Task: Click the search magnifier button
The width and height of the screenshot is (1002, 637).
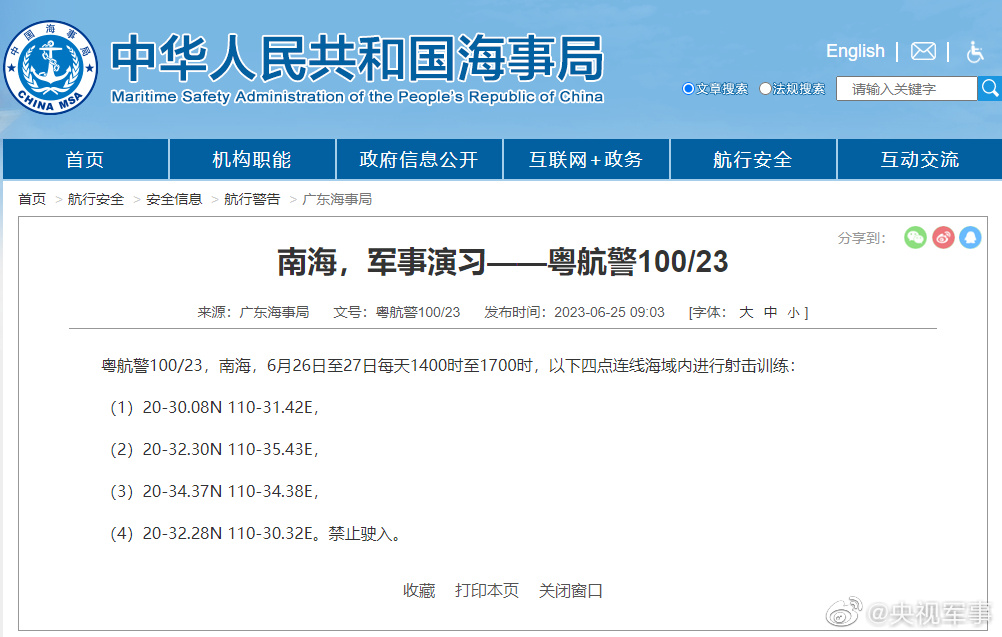Action: tap(990, 88)
